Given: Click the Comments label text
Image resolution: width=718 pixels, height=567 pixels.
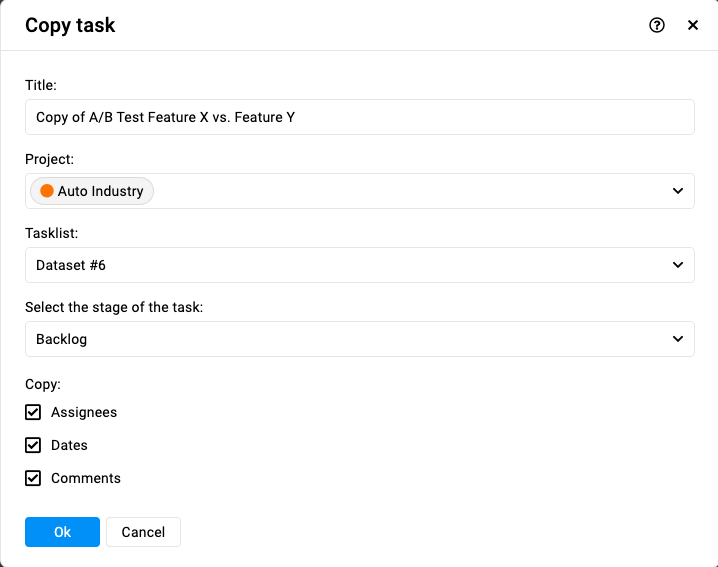Looking at the screenshot, I should [x=86, y=478].
